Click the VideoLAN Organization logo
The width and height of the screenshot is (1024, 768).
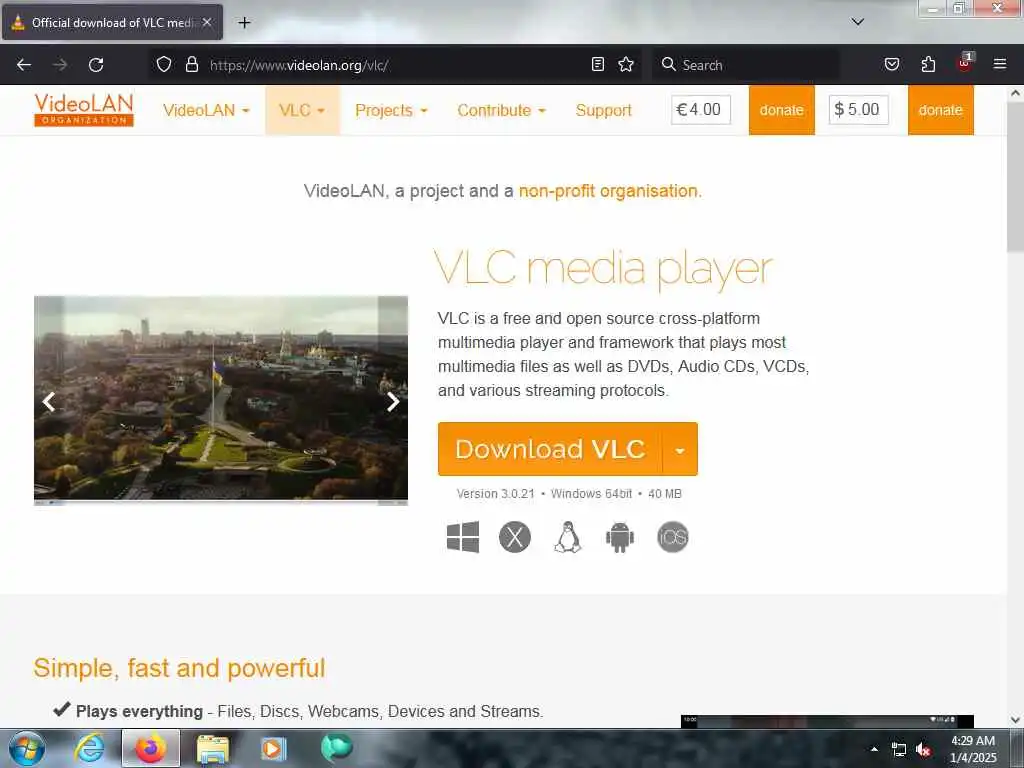[84, 110]
